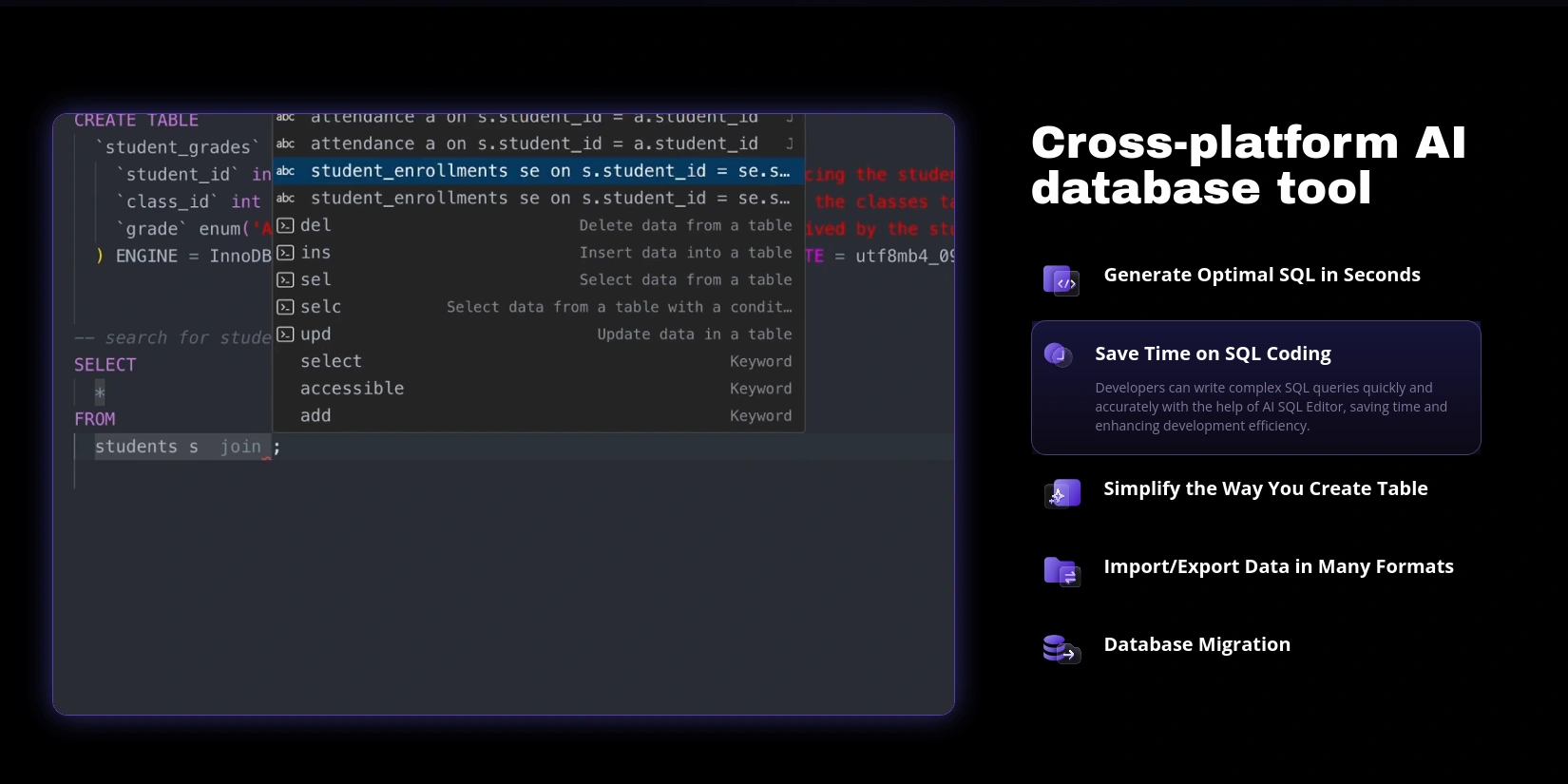Screen dimensions: 1568x784
Task: Click the snippet icon beside 'ins'
Action: point(285,253)
